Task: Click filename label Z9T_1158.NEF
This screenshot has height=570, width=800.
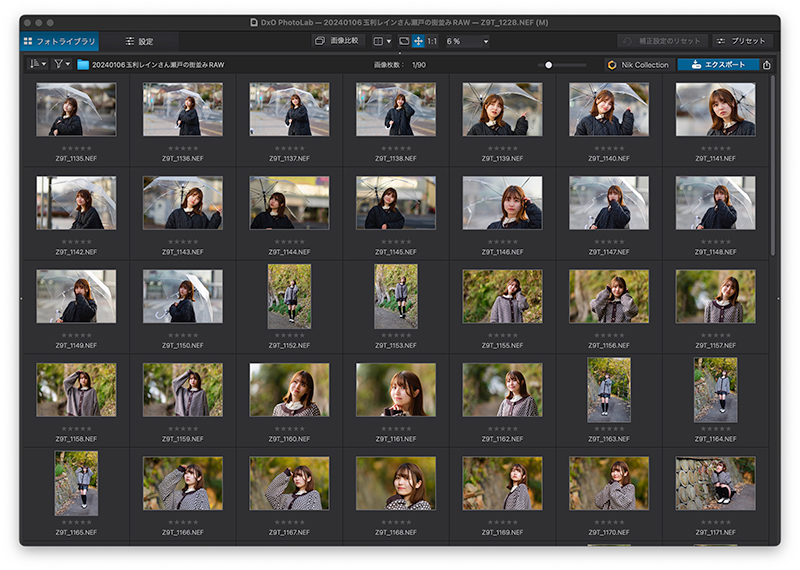Action: 76,439
